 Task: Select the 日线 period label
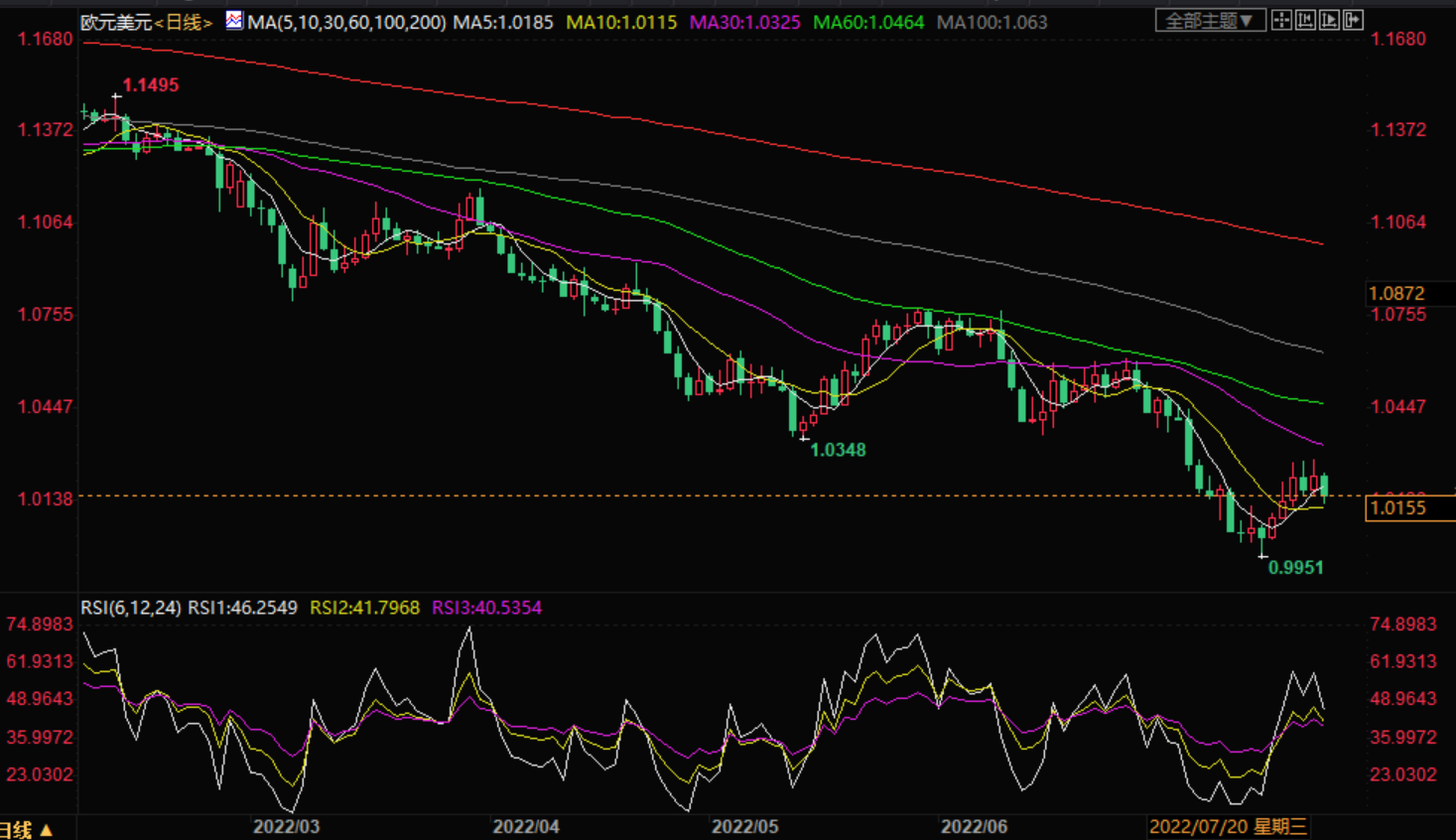click(184, 22)
